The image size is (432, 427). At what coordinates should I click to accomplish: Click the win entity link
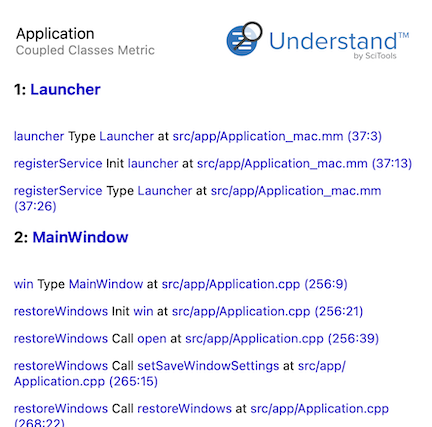[23, 284]
